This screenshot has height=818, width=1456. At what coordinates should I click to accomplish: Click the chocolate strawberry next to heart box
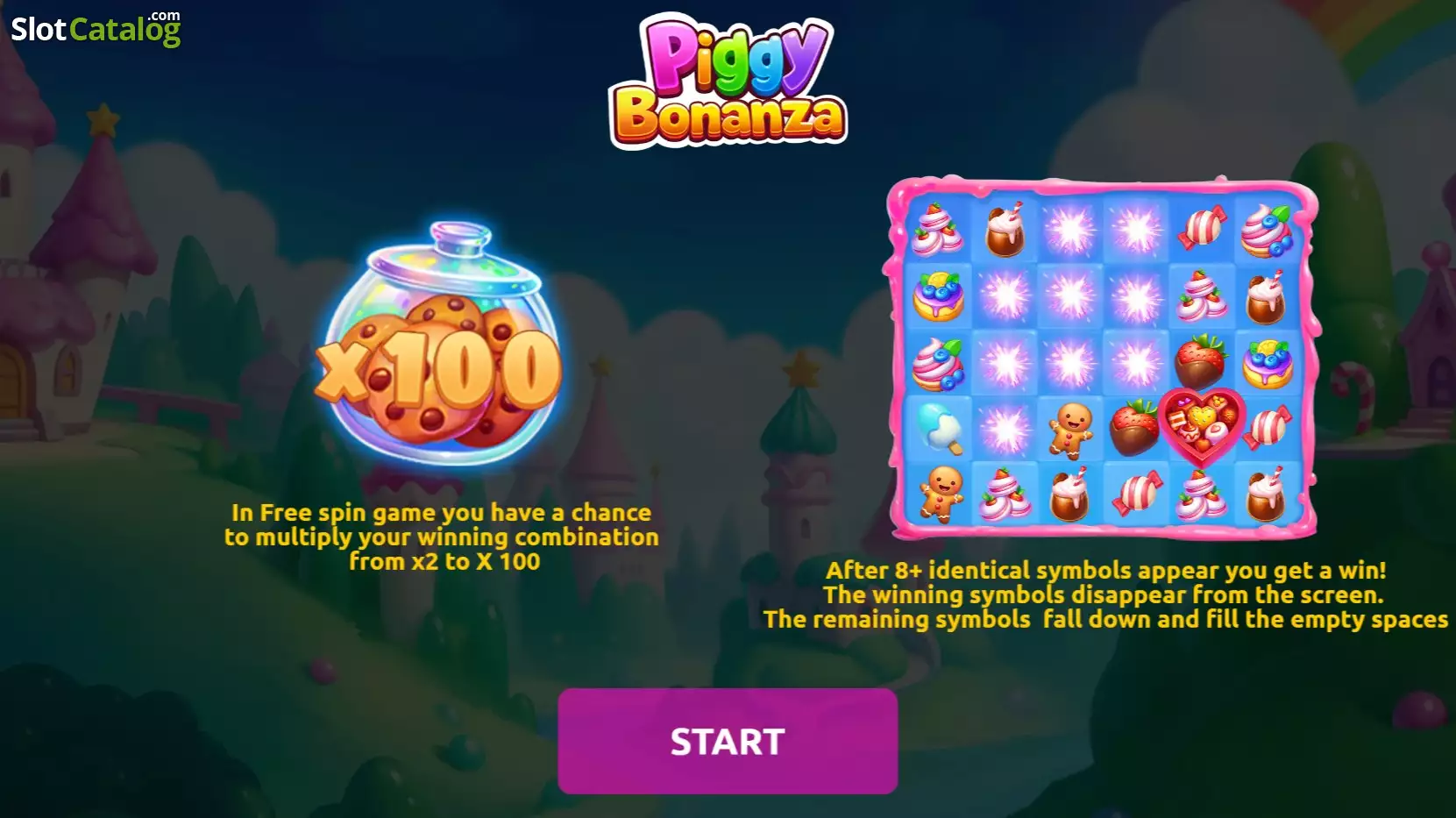(x=1135, y=428)
